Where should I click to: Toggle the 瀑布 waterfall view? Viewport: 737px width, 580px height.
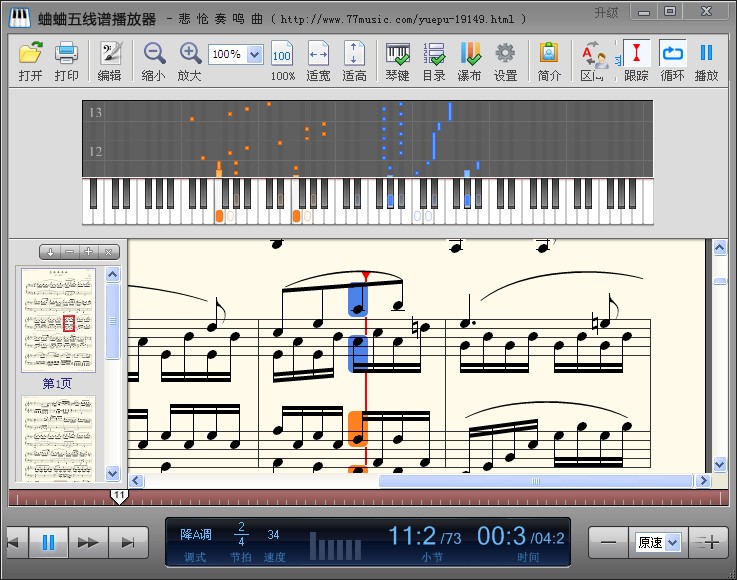[x=469, y=59]
